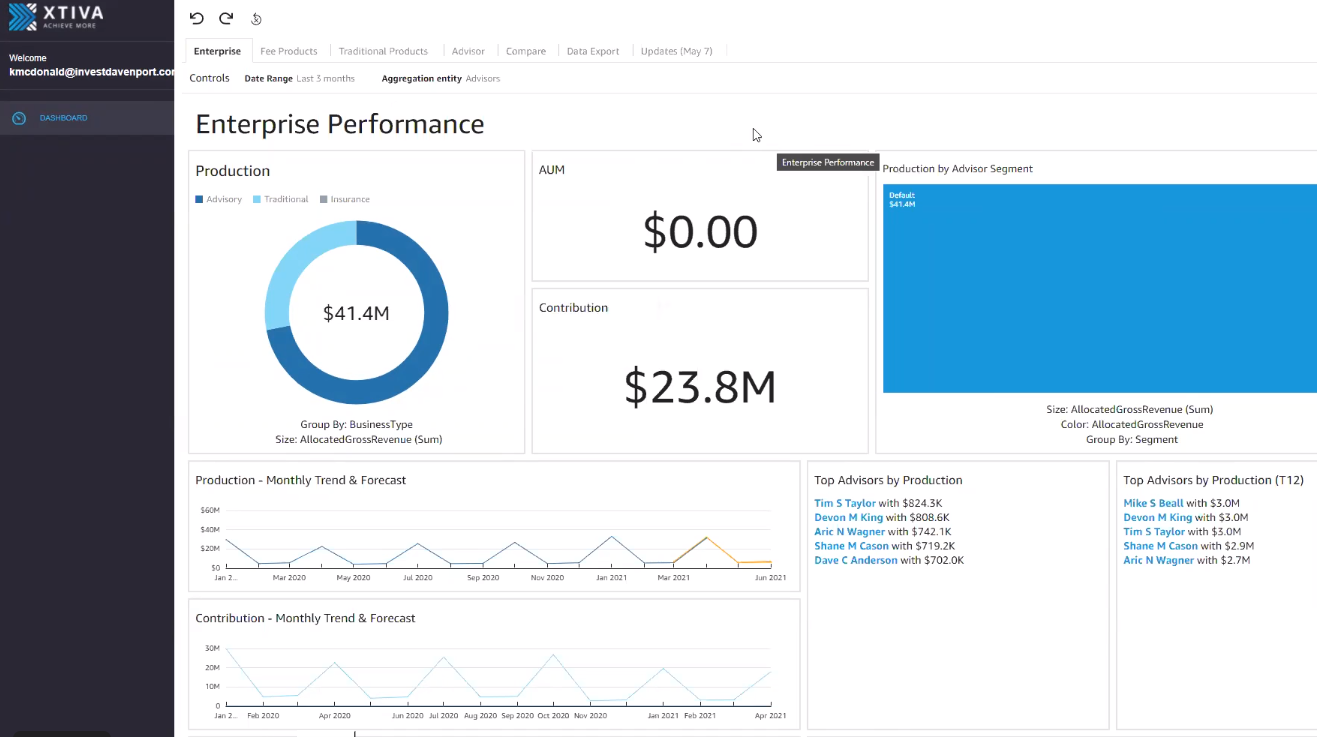Image resolution: width=1317 pixels, height=737 pixels.
Task: Click Mike S Beall in Top Advisors (T12) list
Action: [x=1153, y=503]
